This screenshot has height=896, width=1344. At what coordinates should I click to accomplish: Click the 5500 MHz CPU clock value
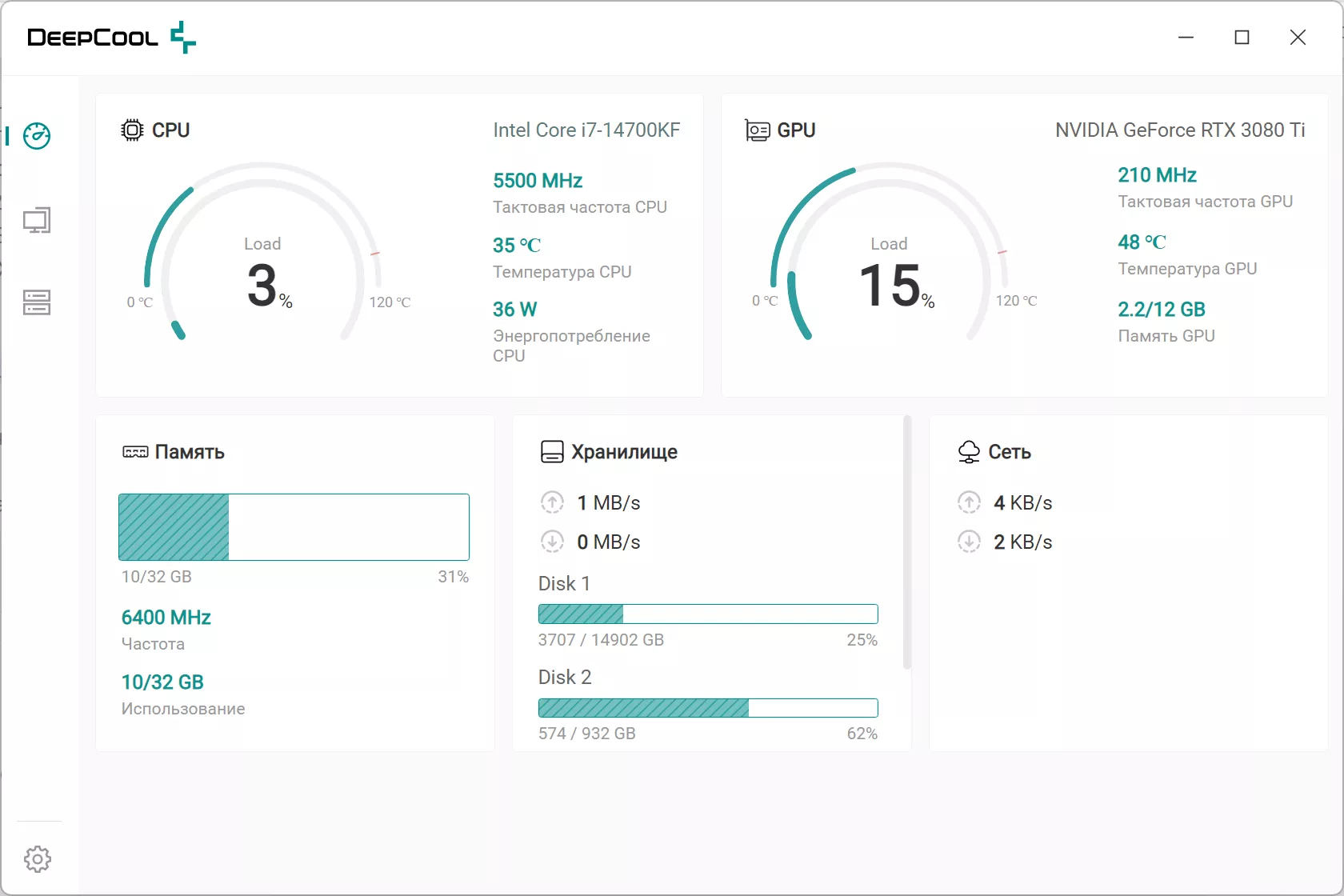[x=538, y=181]
